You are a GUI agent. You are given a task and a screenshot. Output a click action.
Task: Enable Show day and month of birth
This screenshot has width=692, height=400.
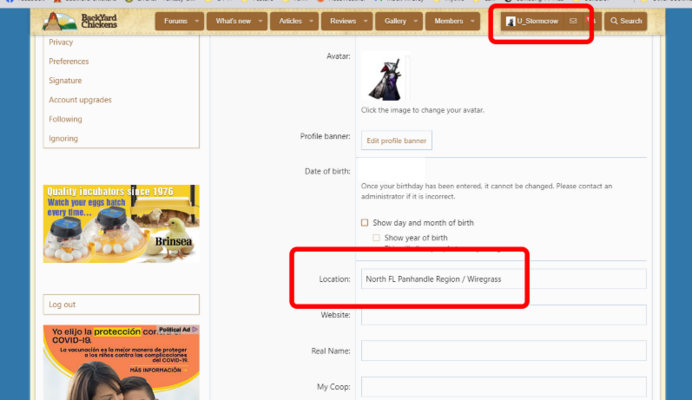[x=365, y=223]
